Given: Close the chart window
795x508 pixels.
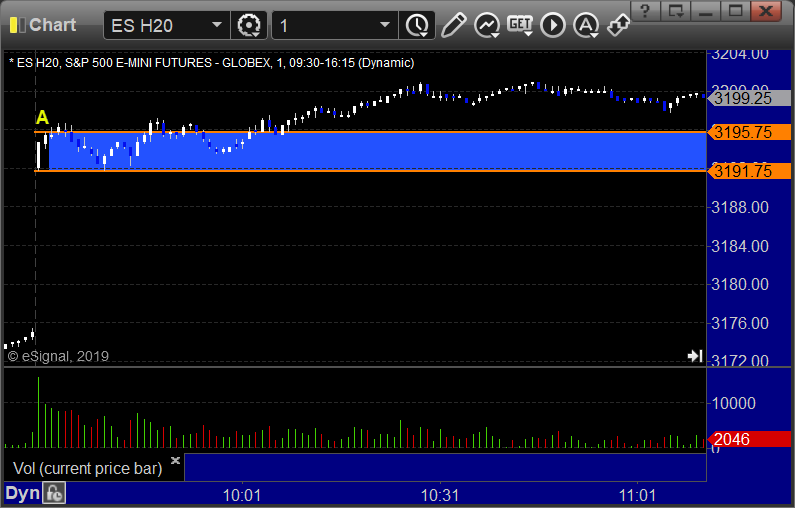Looking at the screenshot, I should [766, 11].
